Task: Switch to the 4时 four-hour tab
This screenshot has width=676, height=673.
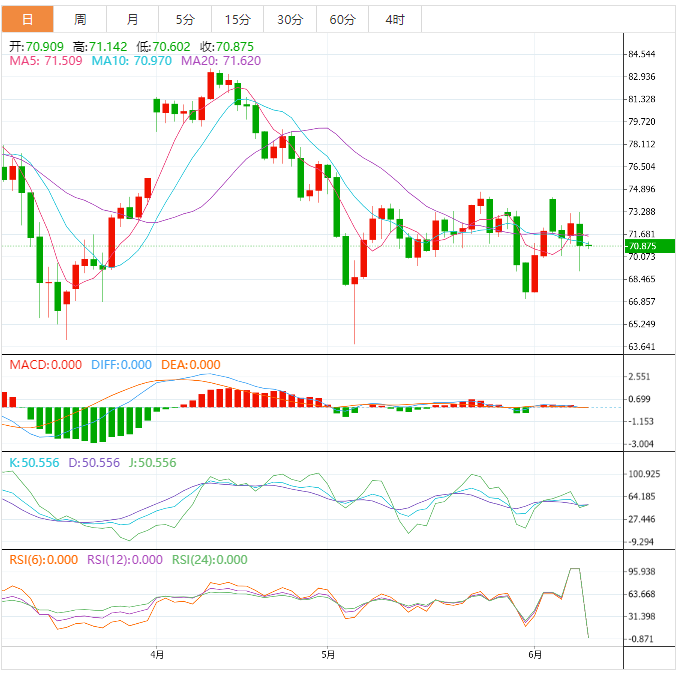Action: 394,19
